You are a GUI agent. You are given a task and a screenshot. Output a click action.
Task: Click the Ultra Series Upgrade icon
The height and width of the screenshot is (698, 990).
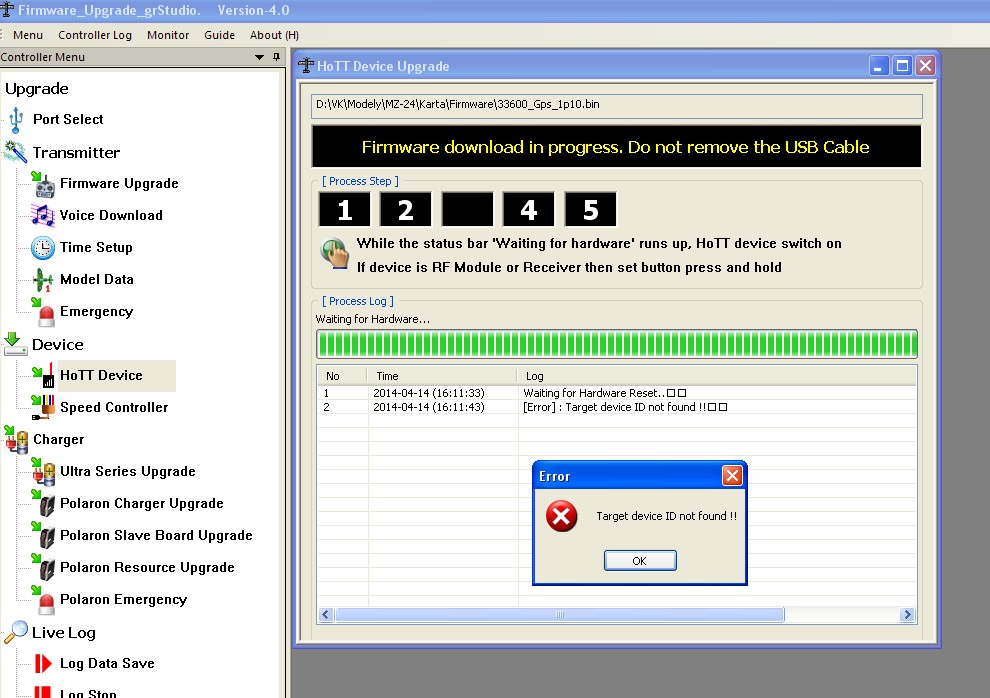coord(43,472)
